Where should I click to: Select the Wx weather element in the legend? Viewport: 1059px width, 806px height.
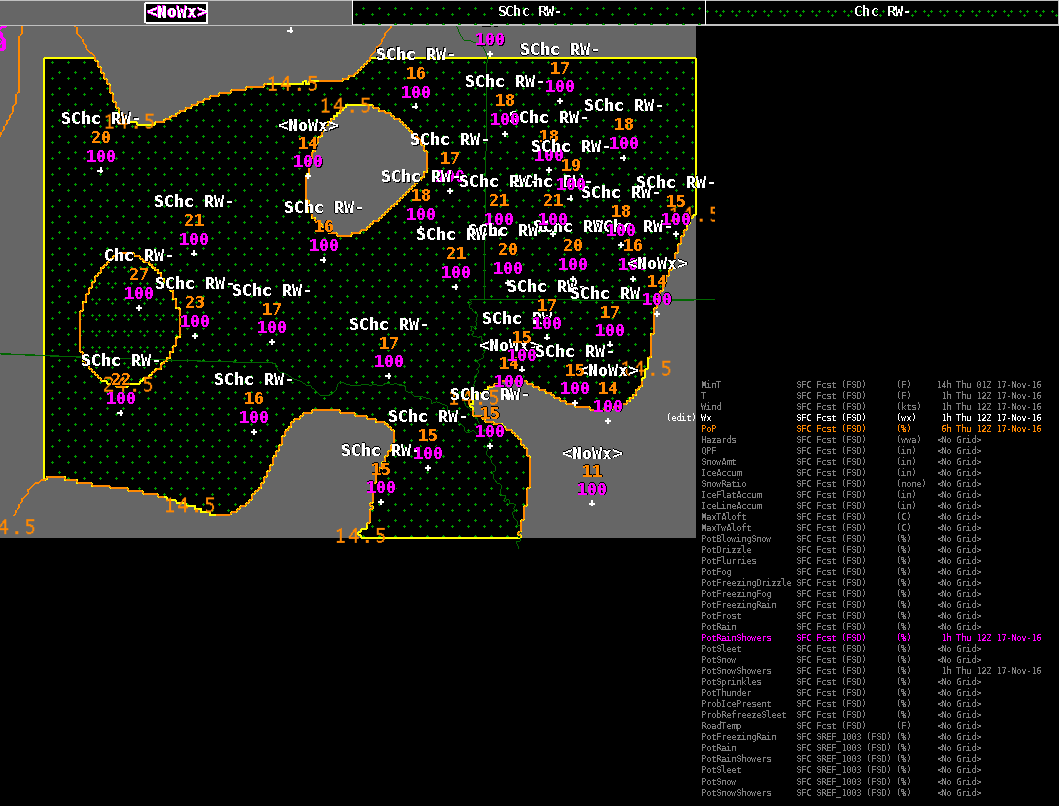[707, 418]
